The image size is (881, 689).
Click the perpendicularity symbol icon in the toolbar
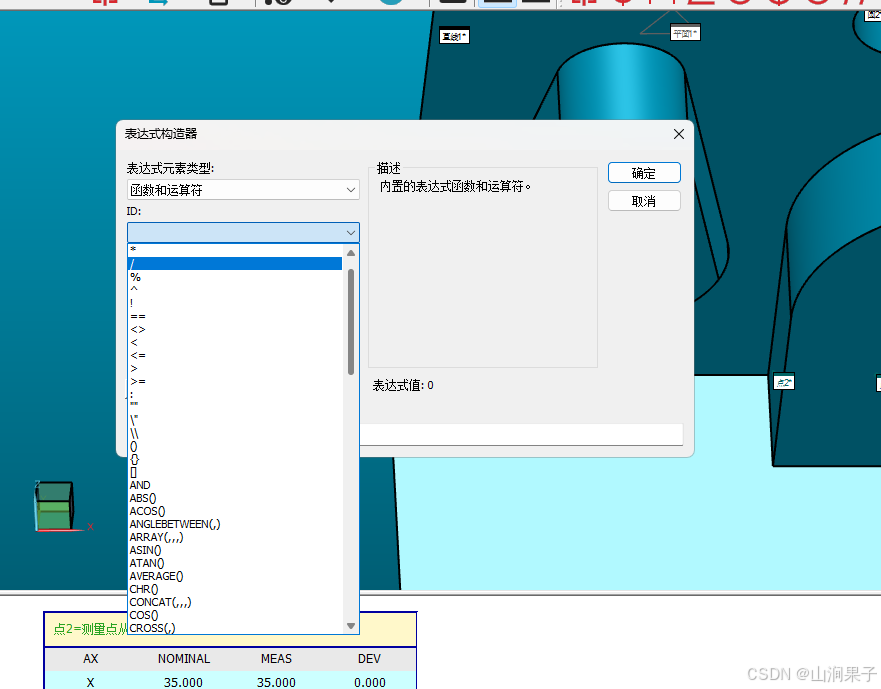click(x=650, y=4)
